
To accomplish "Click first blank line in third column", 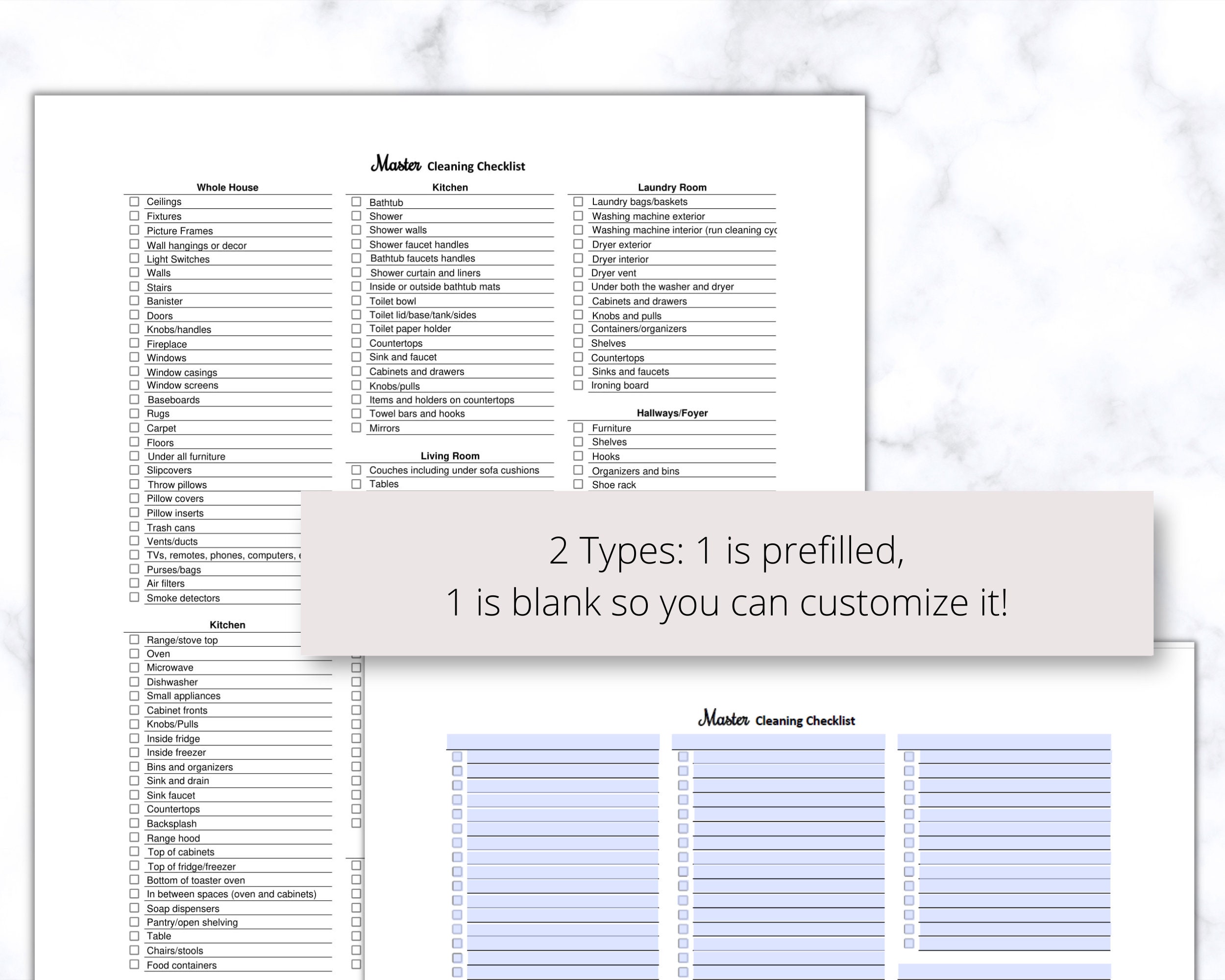I will pyautogui.click(x=1015, y=757).
